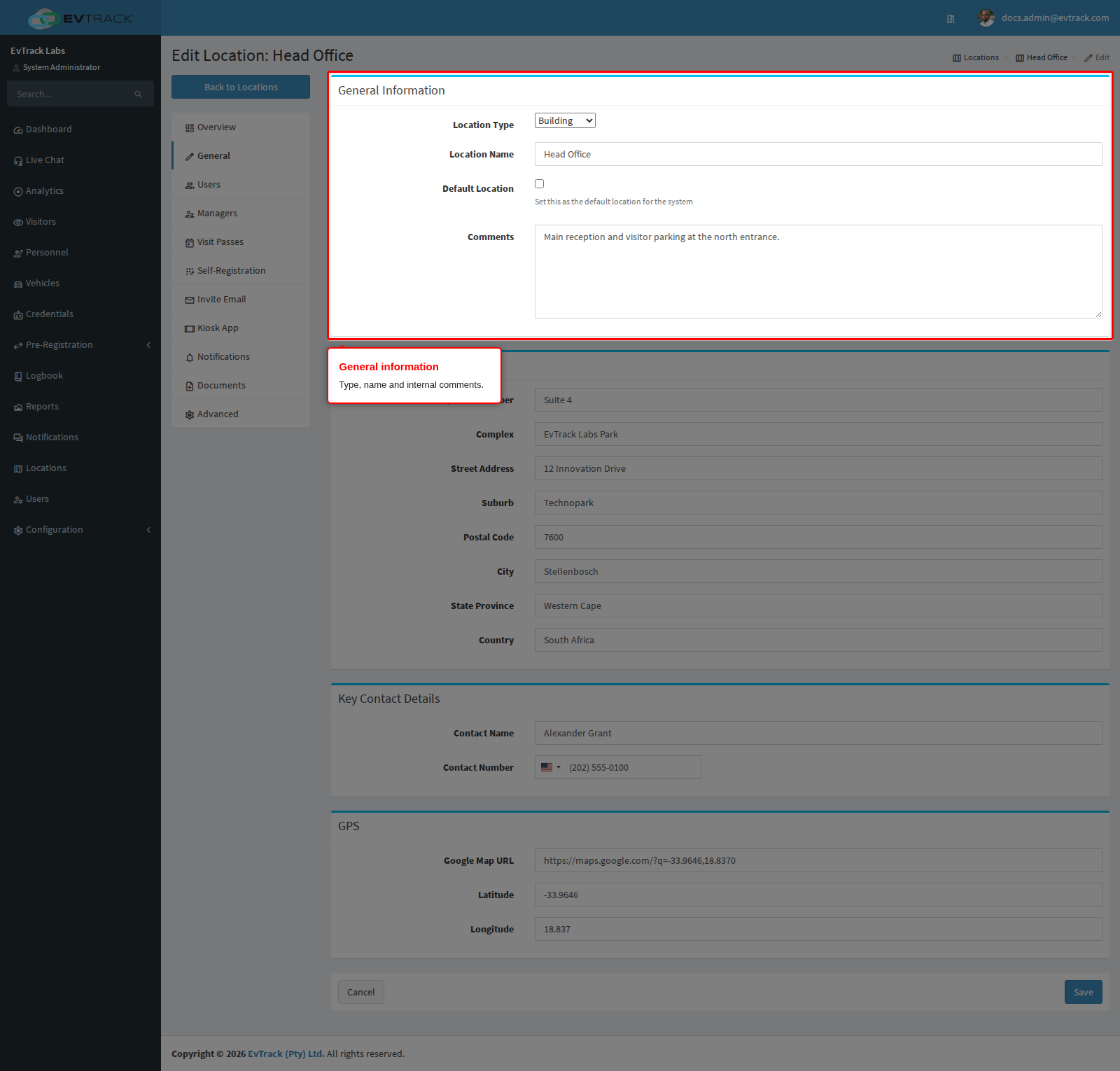Open the Visit Passes tab

(241, 242)
